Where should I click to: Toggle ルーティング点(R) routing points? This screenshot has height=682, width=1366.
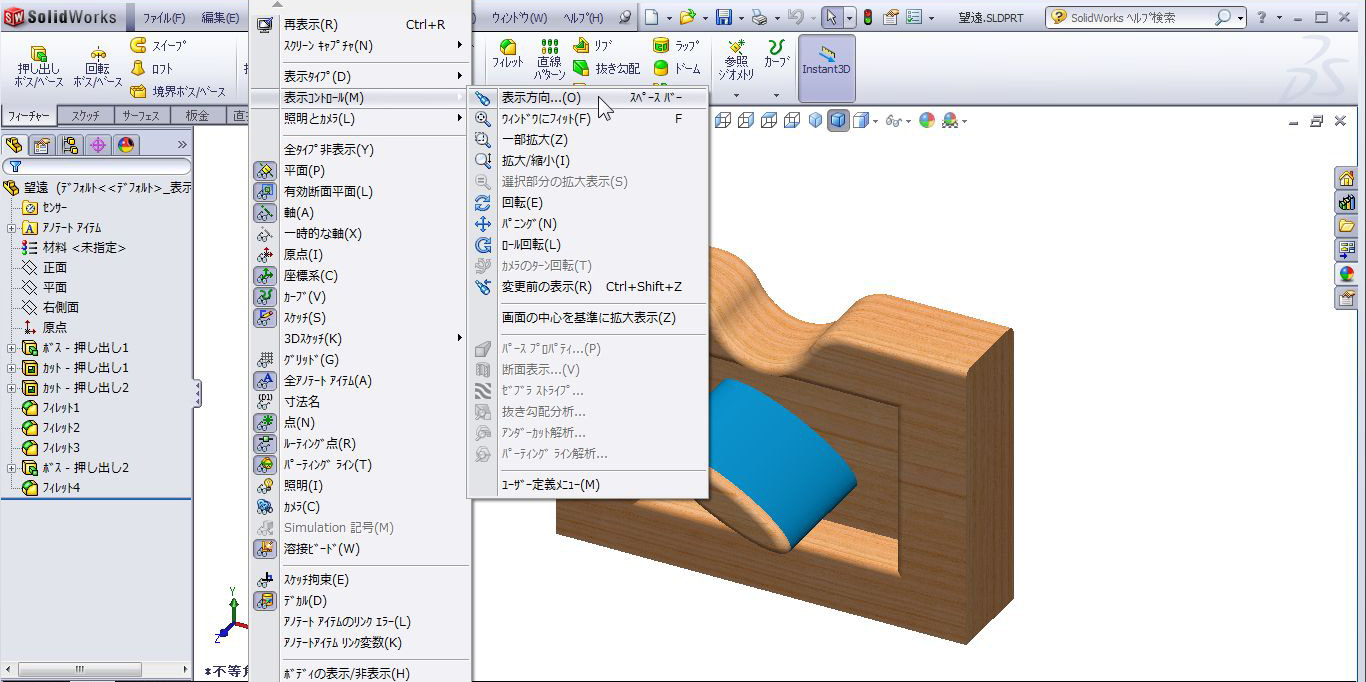(360, 444)
